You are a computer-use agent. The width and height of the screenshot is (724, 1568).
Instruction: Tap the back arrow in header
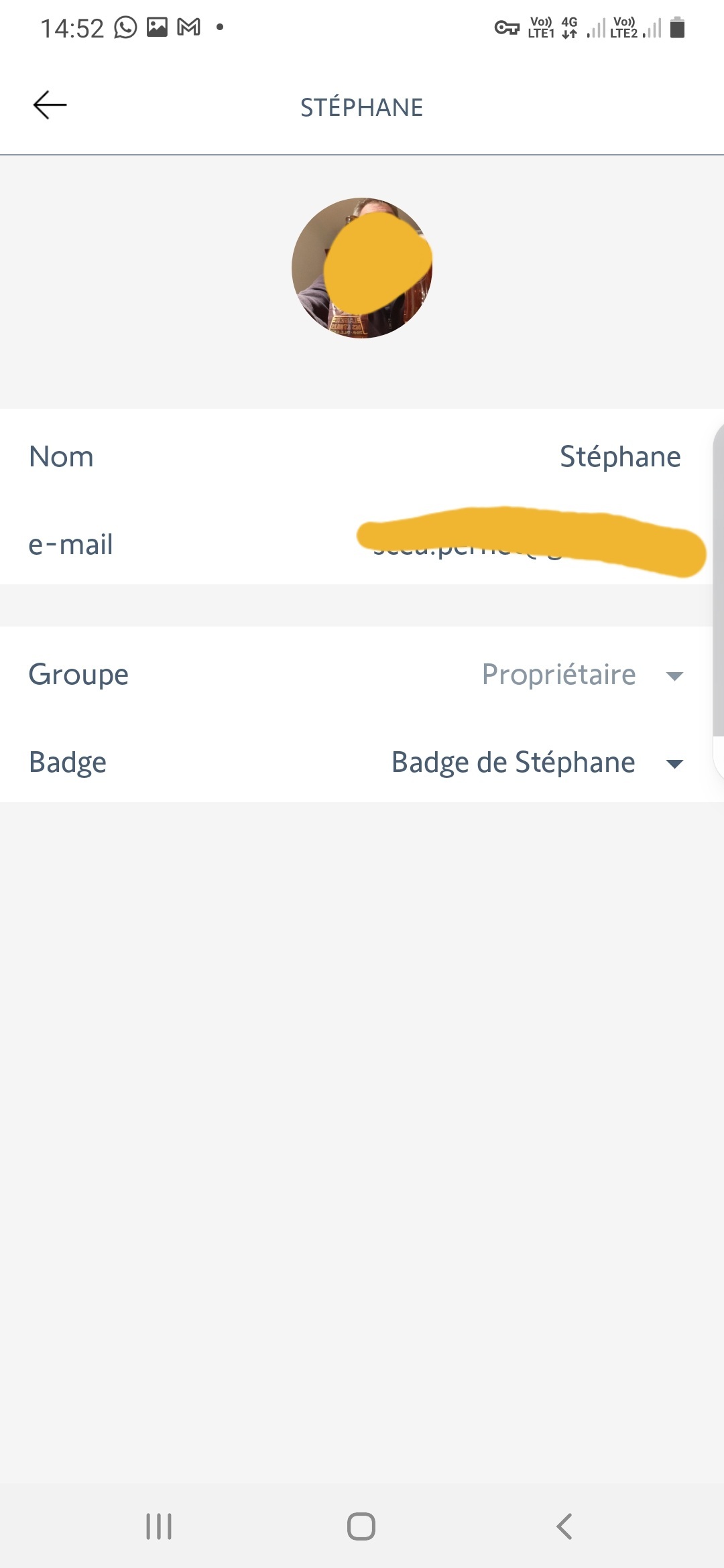pos(50,105)
